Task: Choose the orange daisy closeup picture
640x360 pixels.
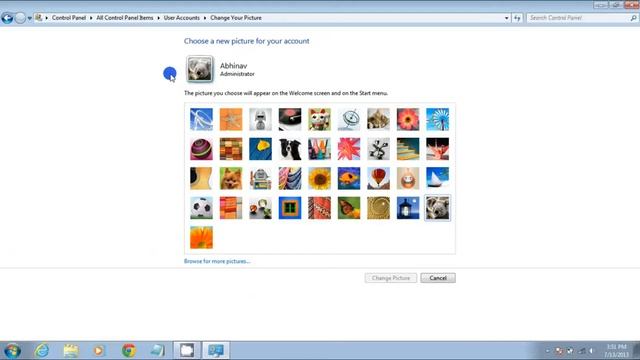Action: pyautogui.click(x=201, y=238)
